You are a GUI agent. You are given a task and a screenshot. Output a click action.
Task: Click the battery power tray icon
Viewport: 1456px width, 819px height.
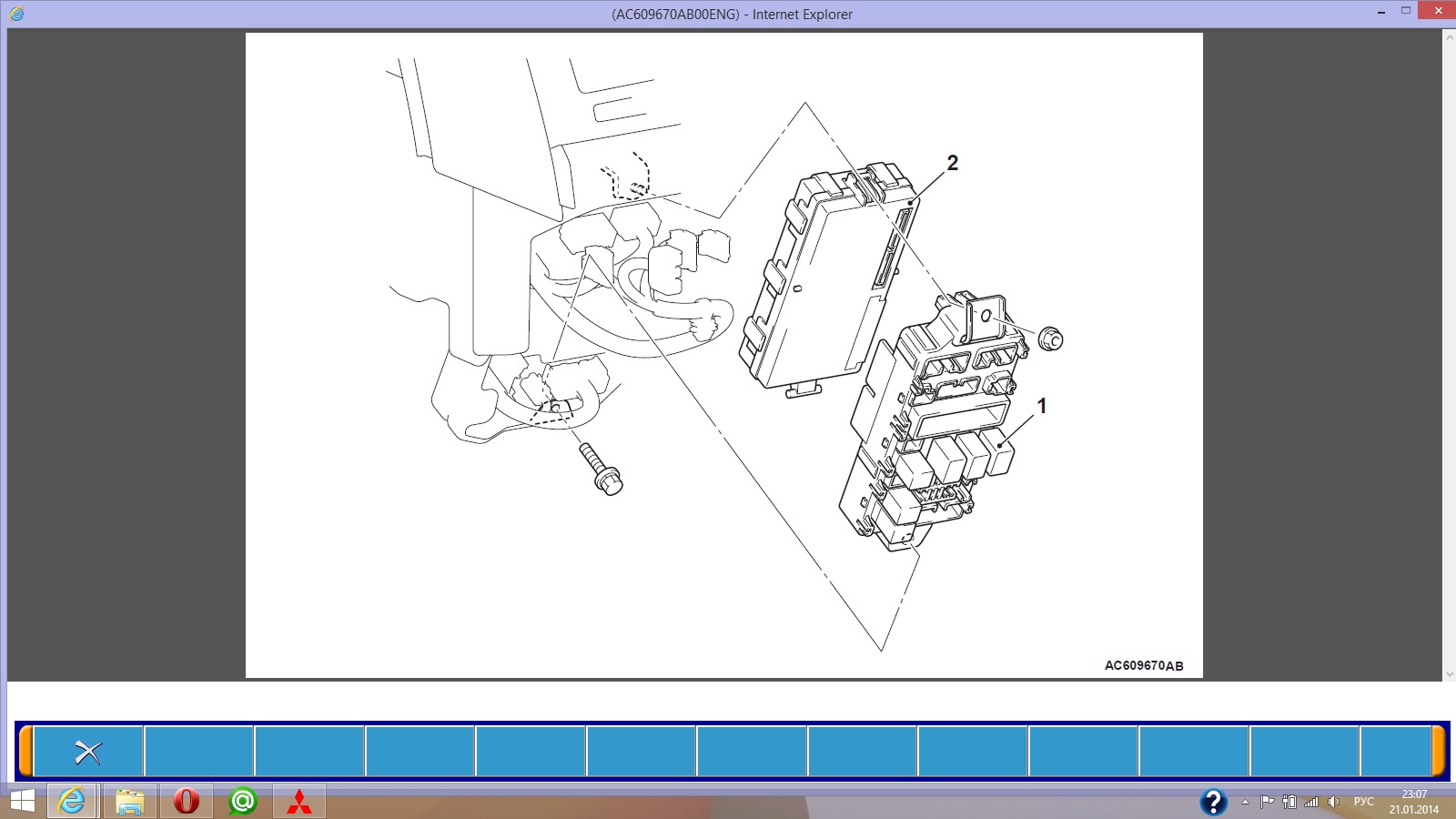(x=1289, y=802)
